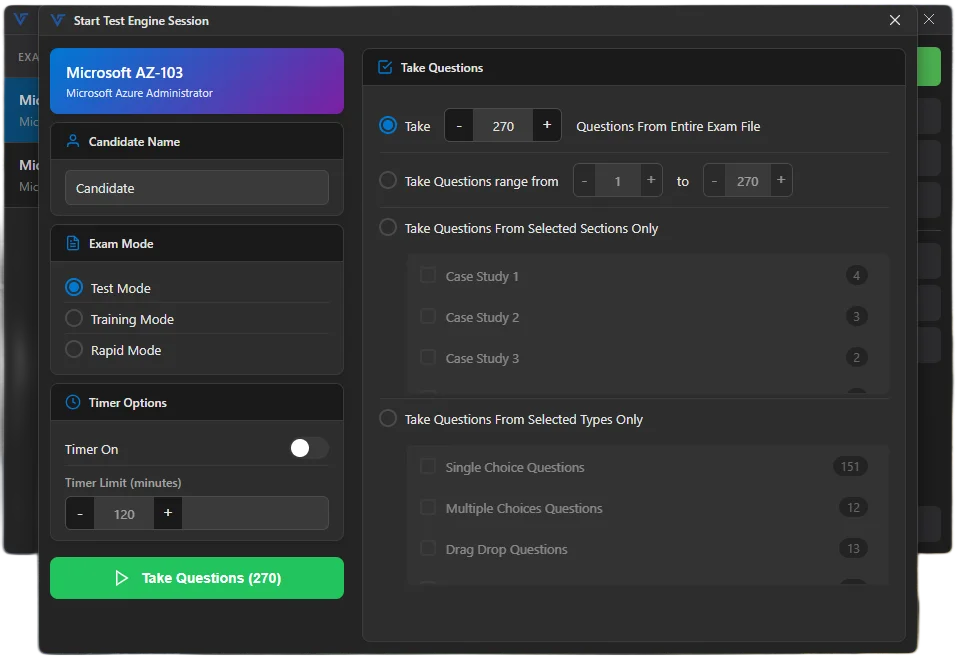Check Single Choice Questions
Viewport: 958px width, 661px height.
point(428,466)
